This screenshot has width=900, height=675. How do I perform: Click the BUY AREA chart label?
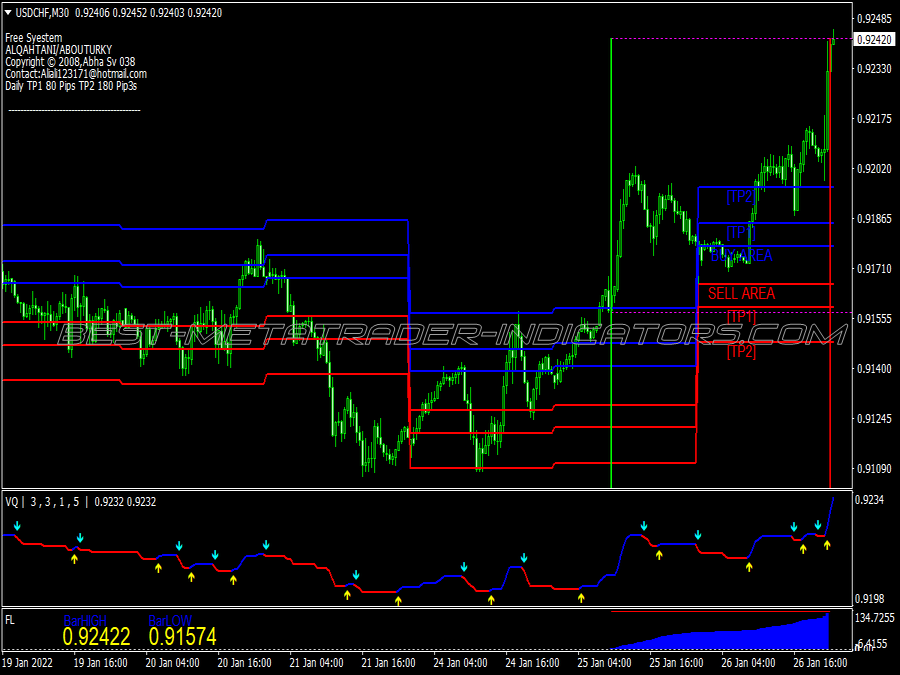[x=741, y=255]
